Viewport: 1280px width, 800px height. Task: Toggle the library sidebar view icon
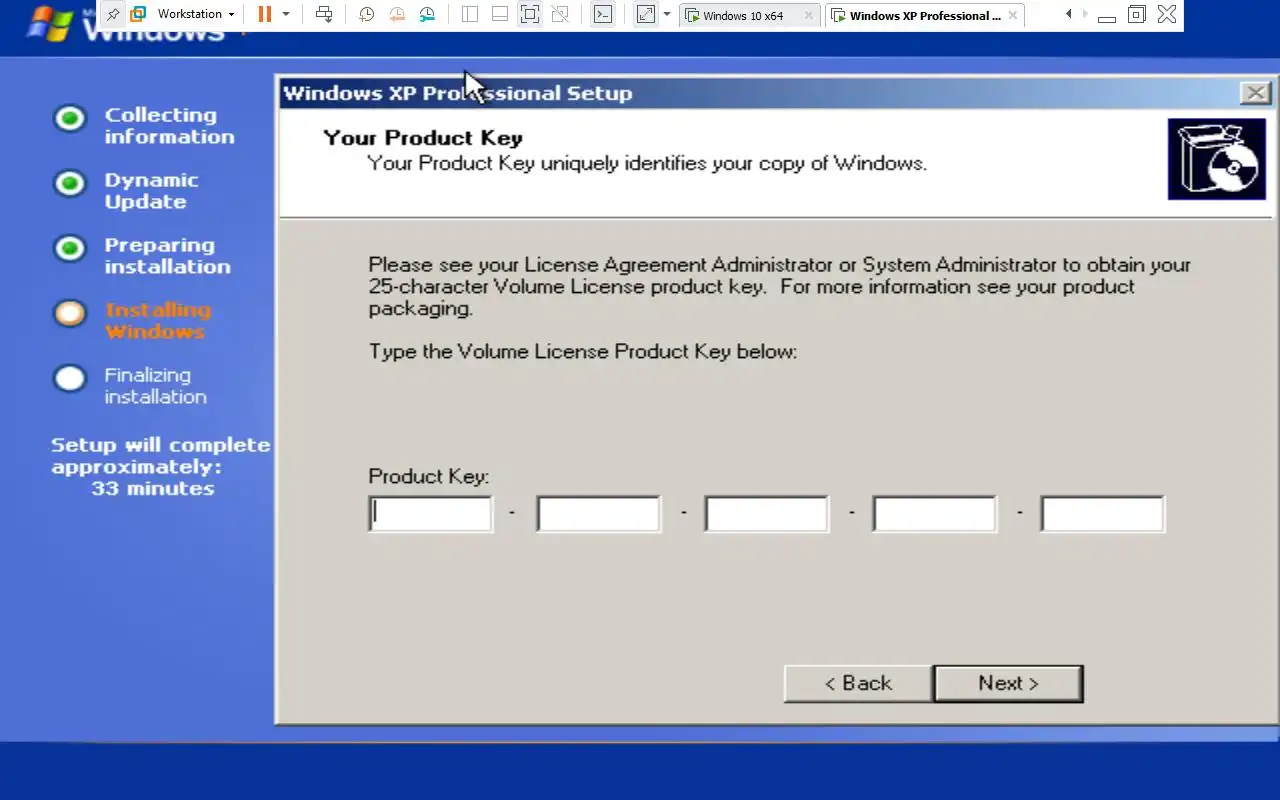click(469, 15)
